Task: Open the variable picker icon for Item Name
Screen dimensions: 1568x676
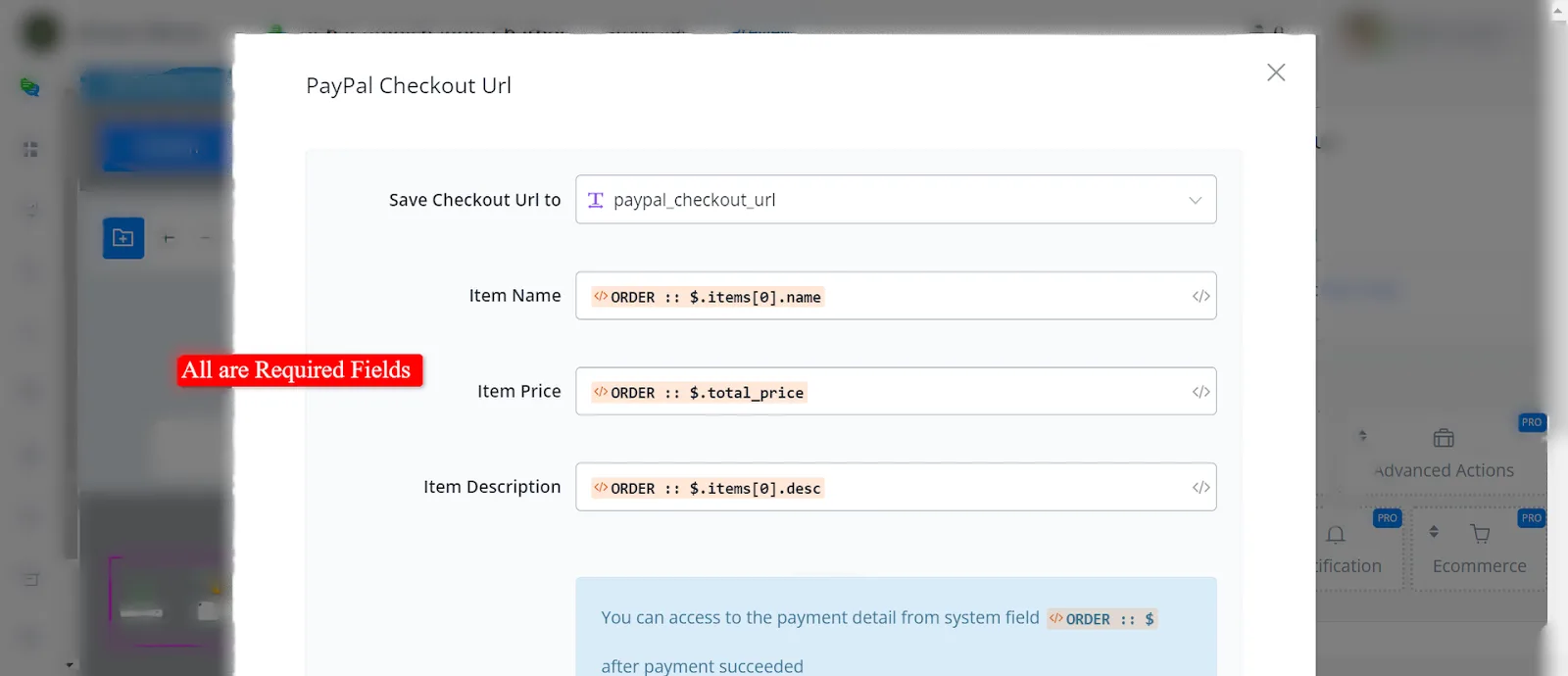Action: pyautogui.click(x=1200, y=296)
